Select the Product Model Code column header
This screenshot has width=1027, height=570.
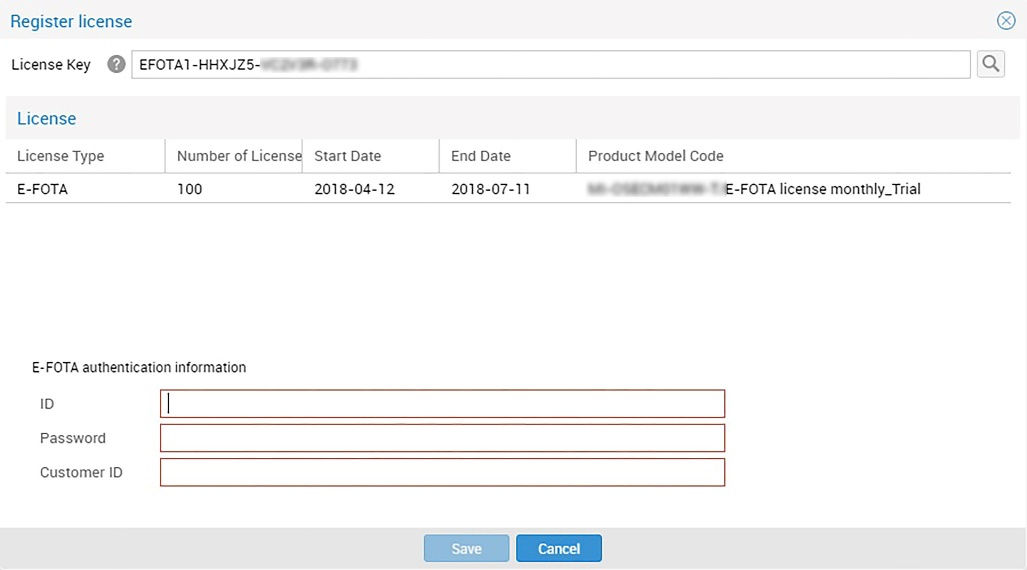(793, 156)
